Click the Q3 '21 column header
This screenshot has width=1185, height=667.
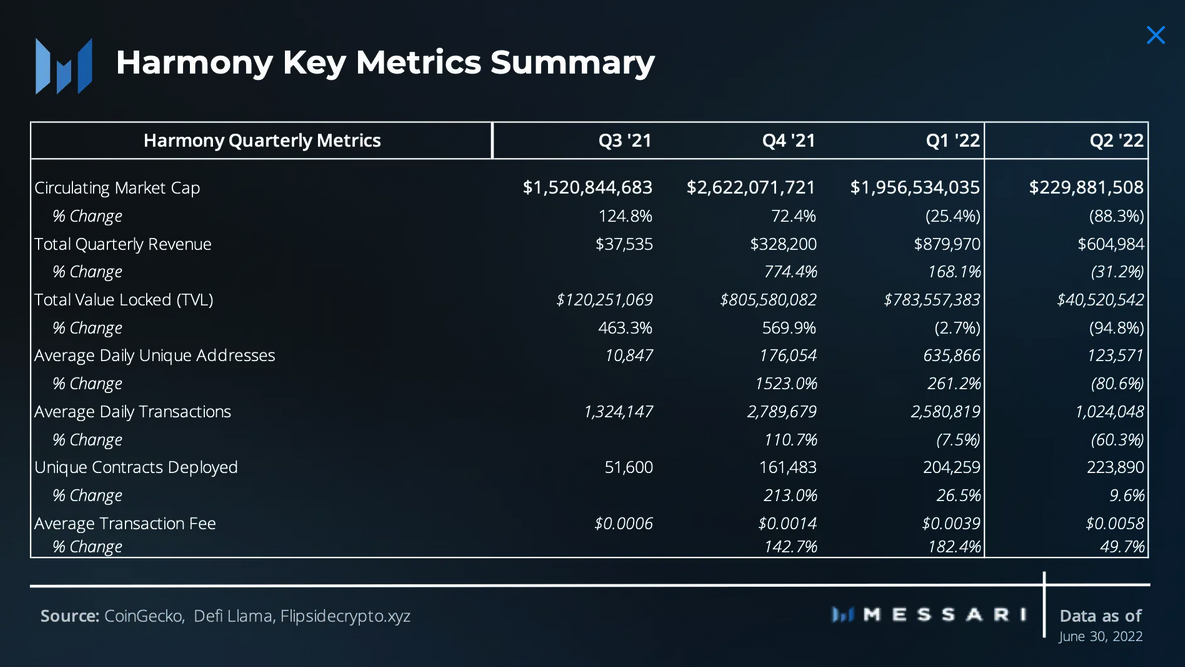[x=624, y=141]
